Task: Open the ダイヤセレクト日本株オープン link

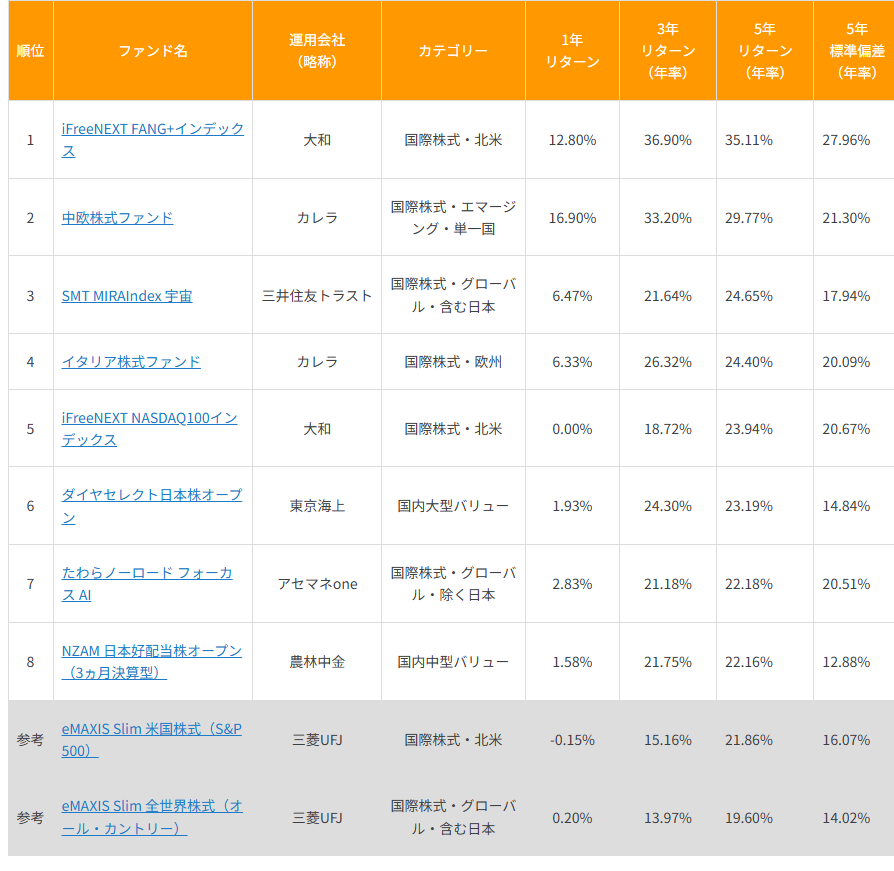Action: (x=152, y=506)
